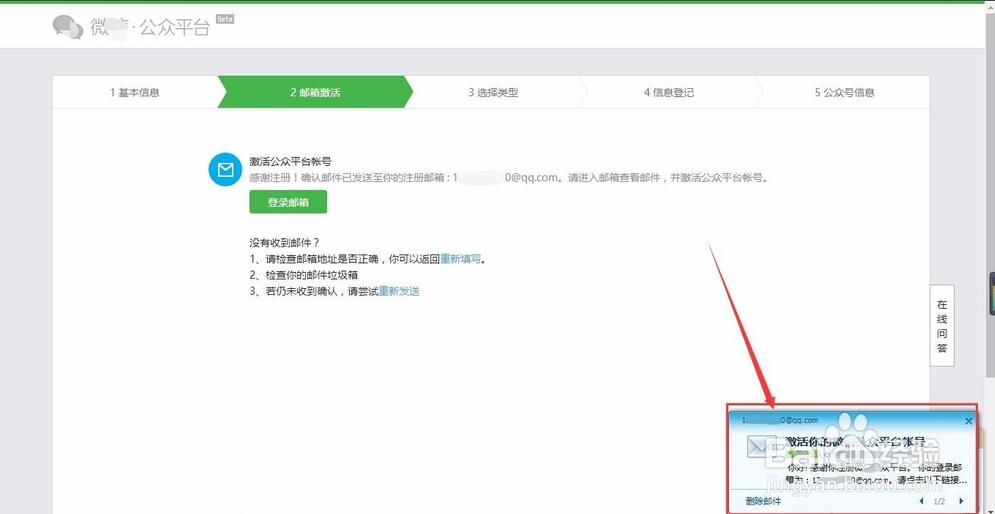Open step 1 基本信息 tab
The image size is (995, 514).
coord(135,93)
